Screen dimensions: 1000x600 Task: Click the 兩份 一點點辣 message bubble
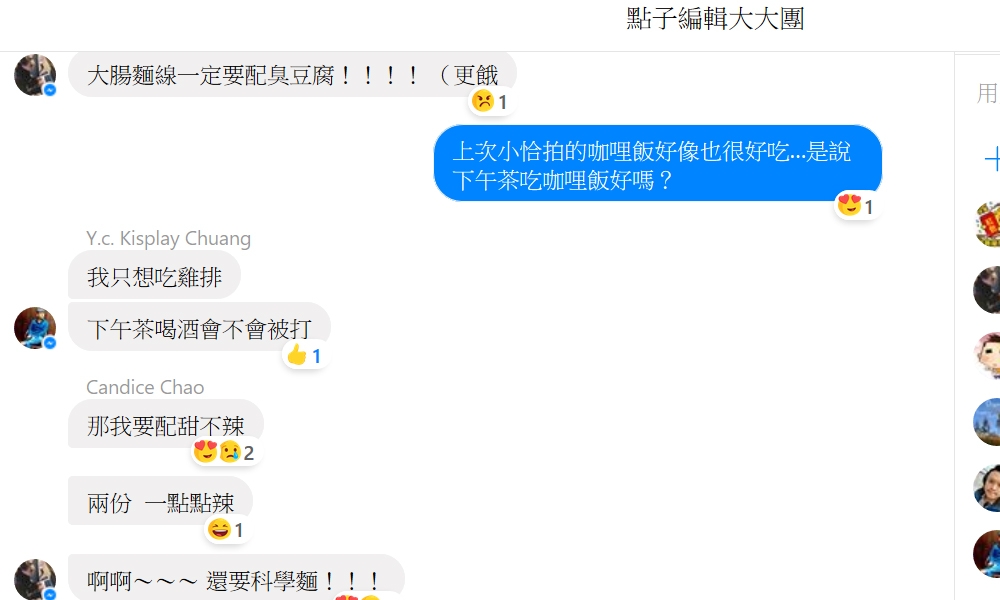[161, 501]
